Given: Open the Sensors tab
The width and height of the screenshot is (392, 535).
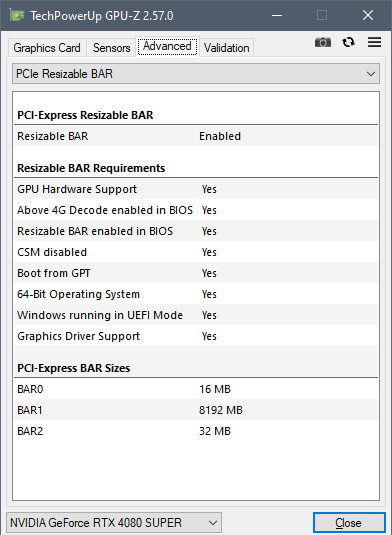Looking at the screenshot, I should [112, 48].
